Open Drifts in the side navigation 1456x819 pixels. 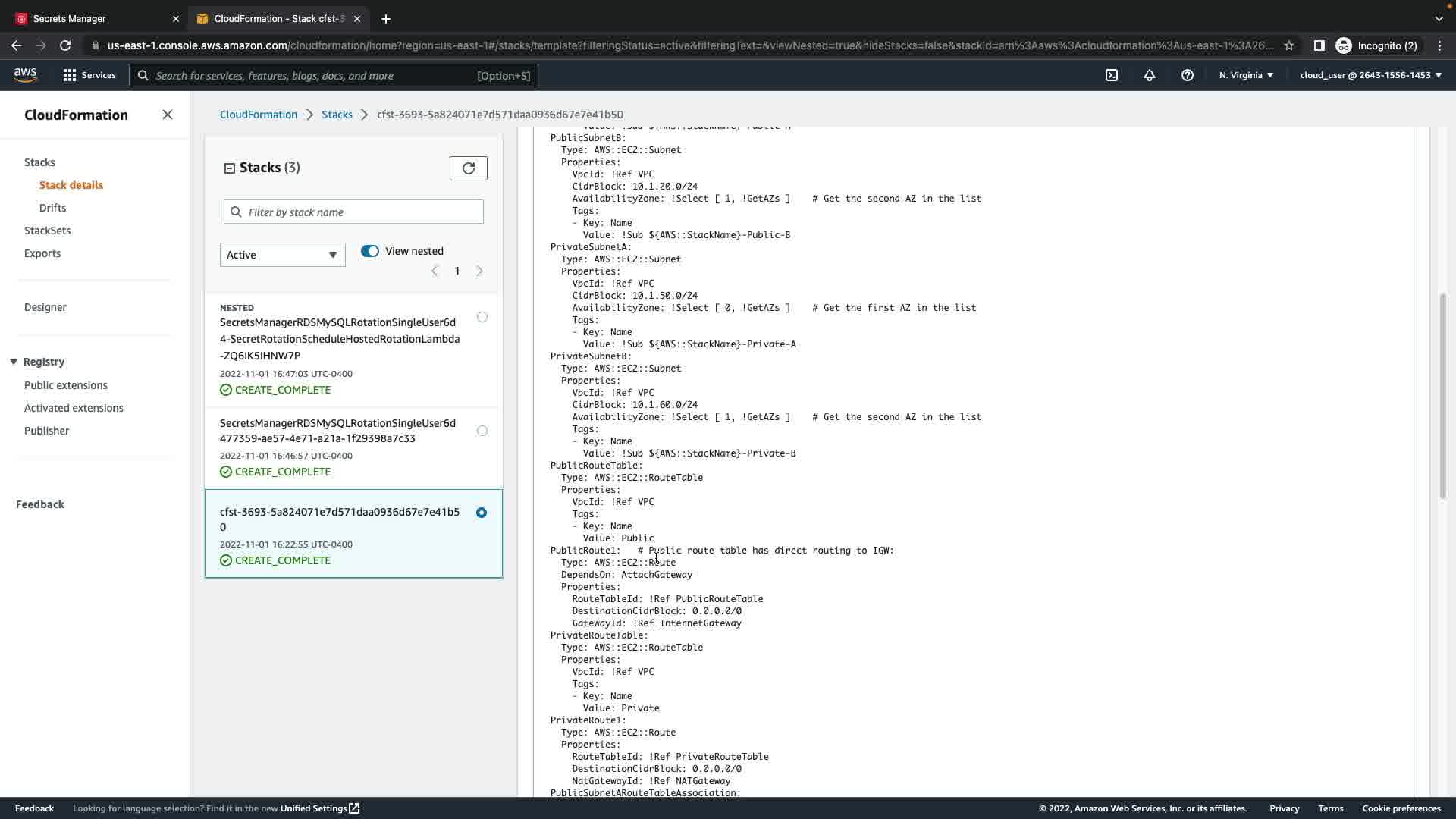[x=52, y=208]
